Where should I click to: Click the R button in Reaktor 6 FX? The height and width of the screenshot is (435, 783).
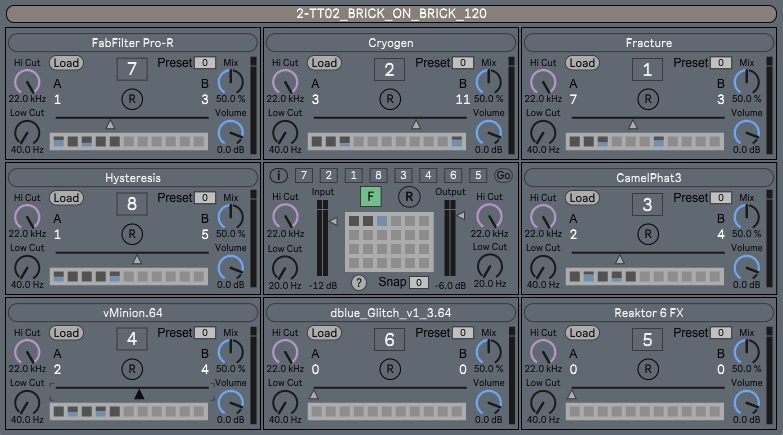pyautogui.click(x=649, y=369)
